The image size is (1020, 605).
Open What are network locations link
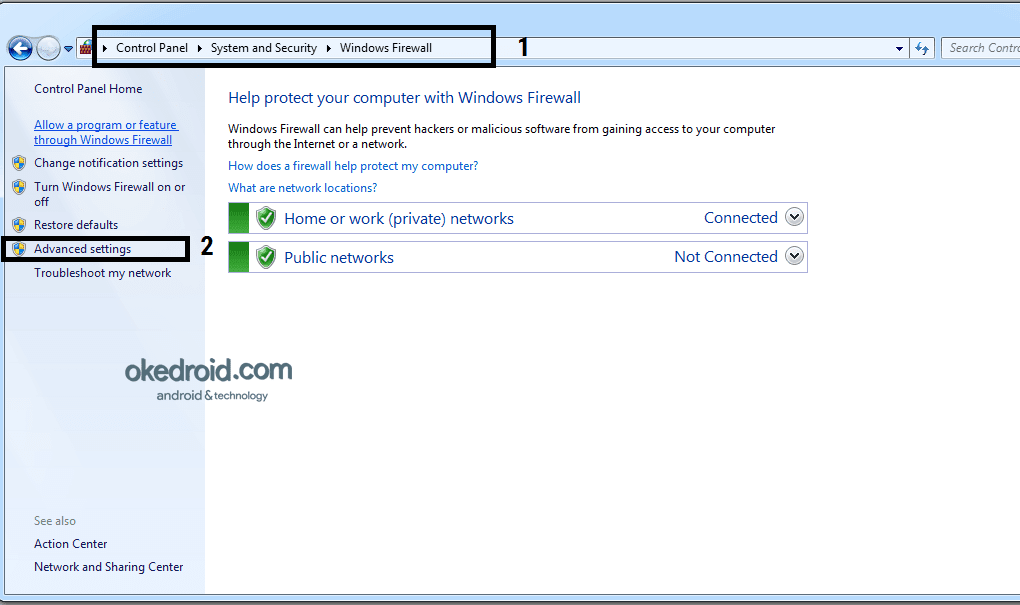point(302,188)
